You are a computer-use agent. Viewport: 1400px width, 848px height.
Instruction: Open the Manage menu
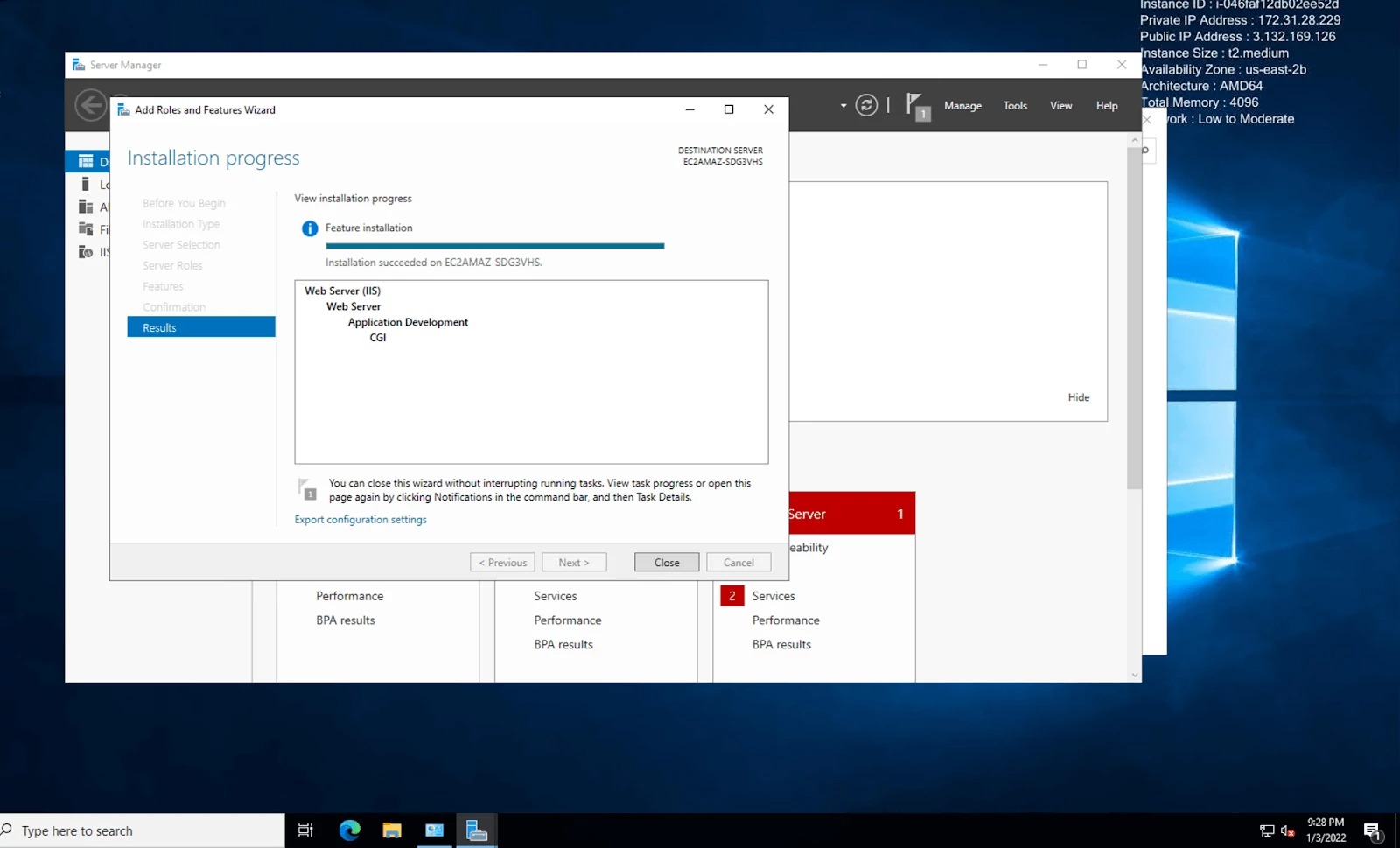click(x=962, y=106)
